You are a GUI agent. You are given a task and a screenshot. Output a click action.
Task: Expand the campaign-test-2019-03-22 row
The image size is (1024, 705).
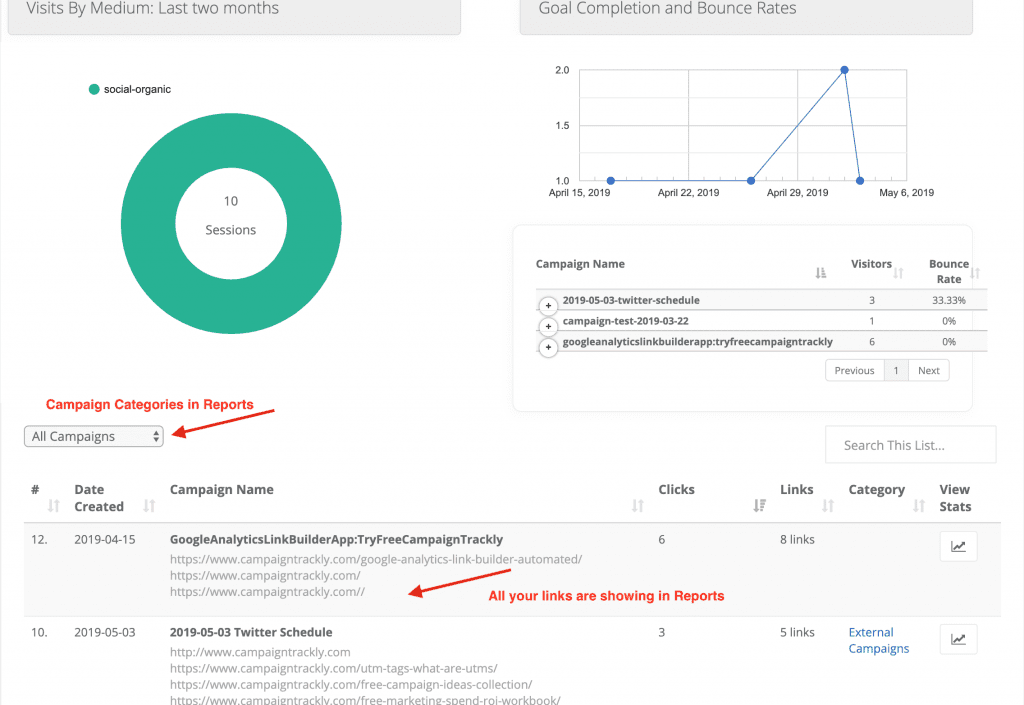(548, 326)
